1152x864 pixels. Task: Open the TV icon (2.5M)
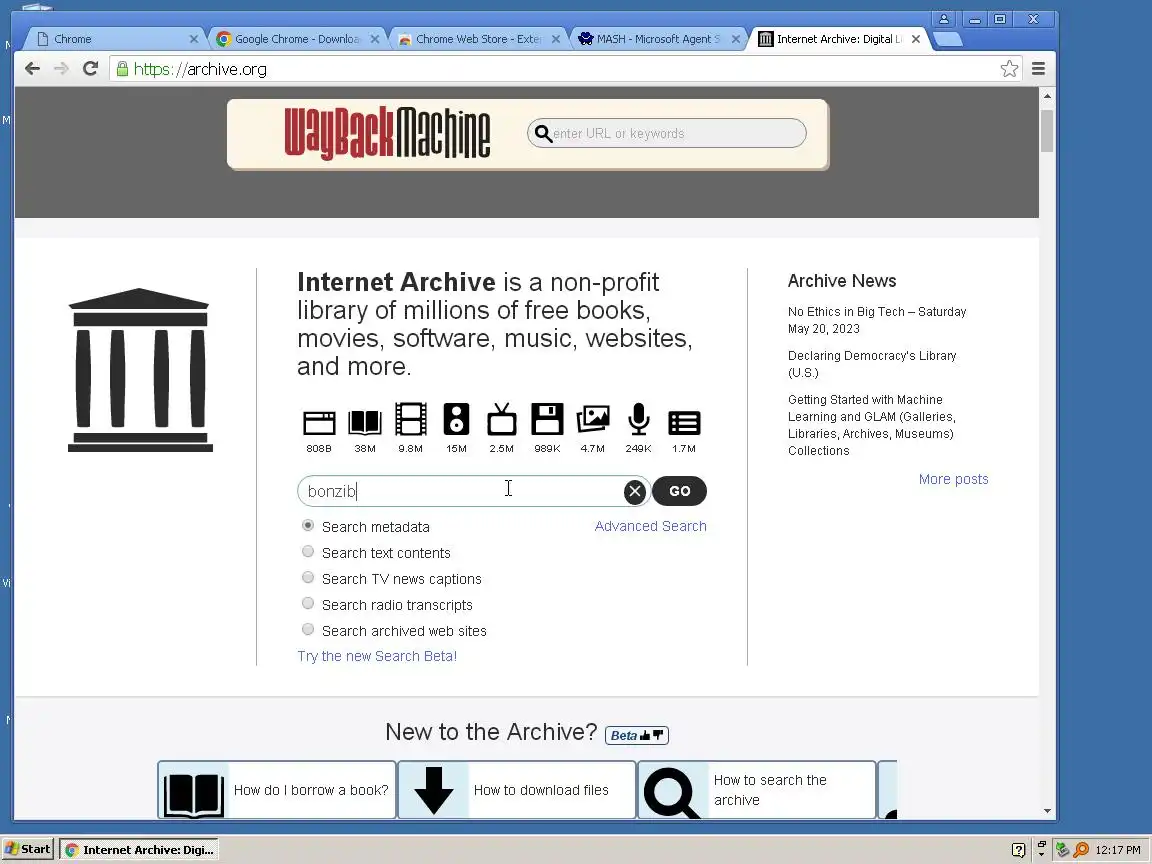tap(502, 419)
